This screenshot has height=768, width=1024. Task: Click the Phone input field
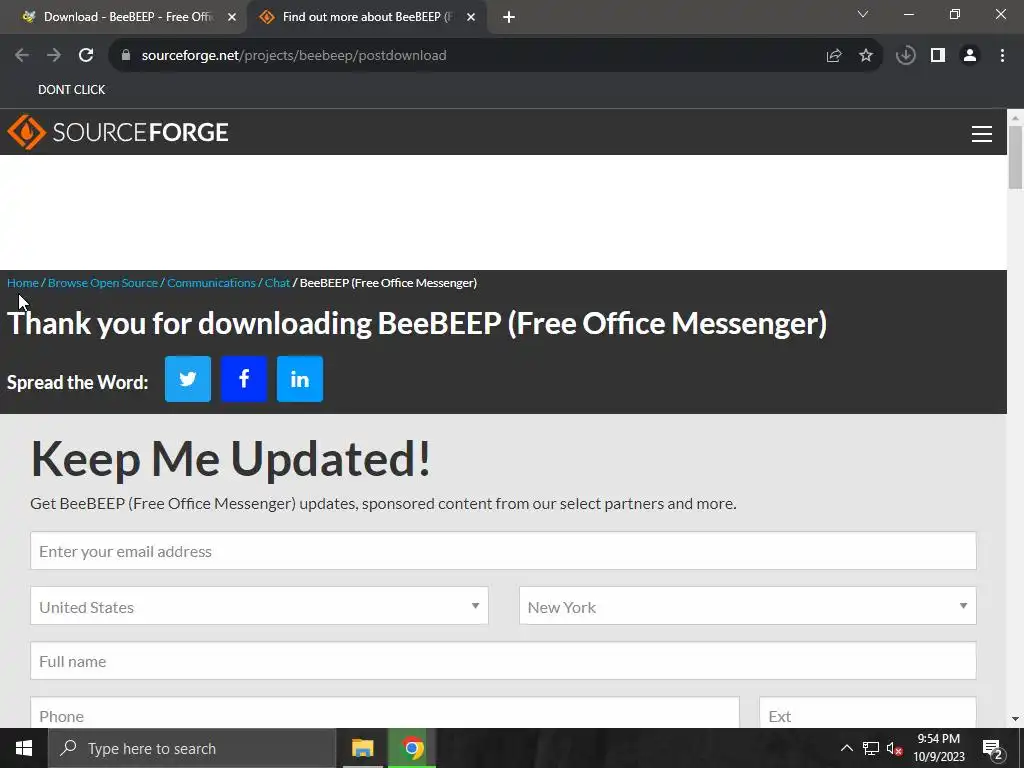point(385,713)
